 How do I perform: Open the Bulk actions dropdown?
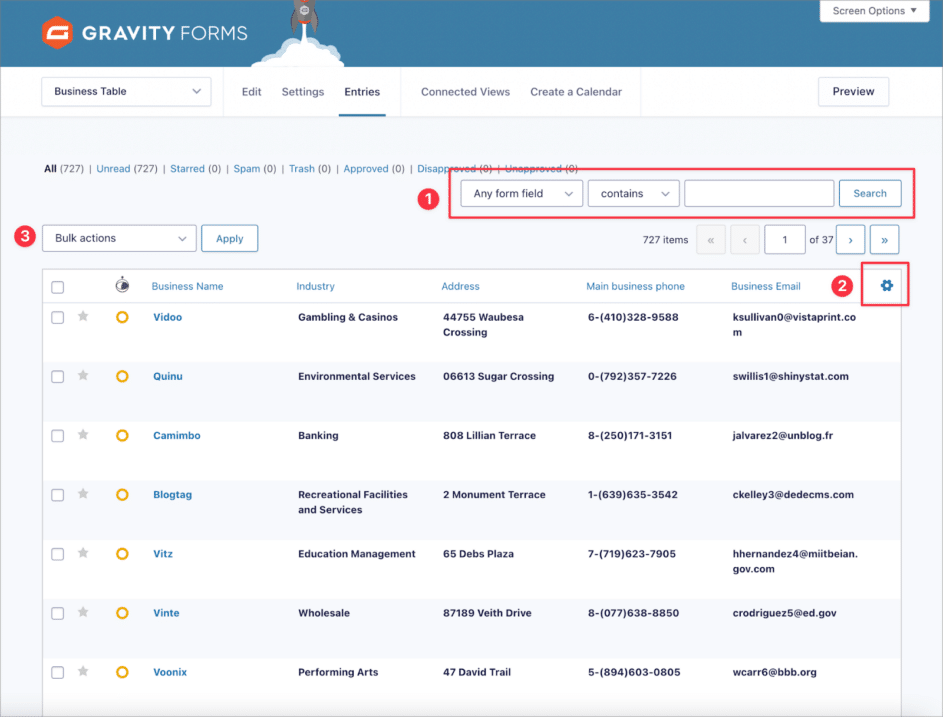pyautogui.click(x=118, y=238)
